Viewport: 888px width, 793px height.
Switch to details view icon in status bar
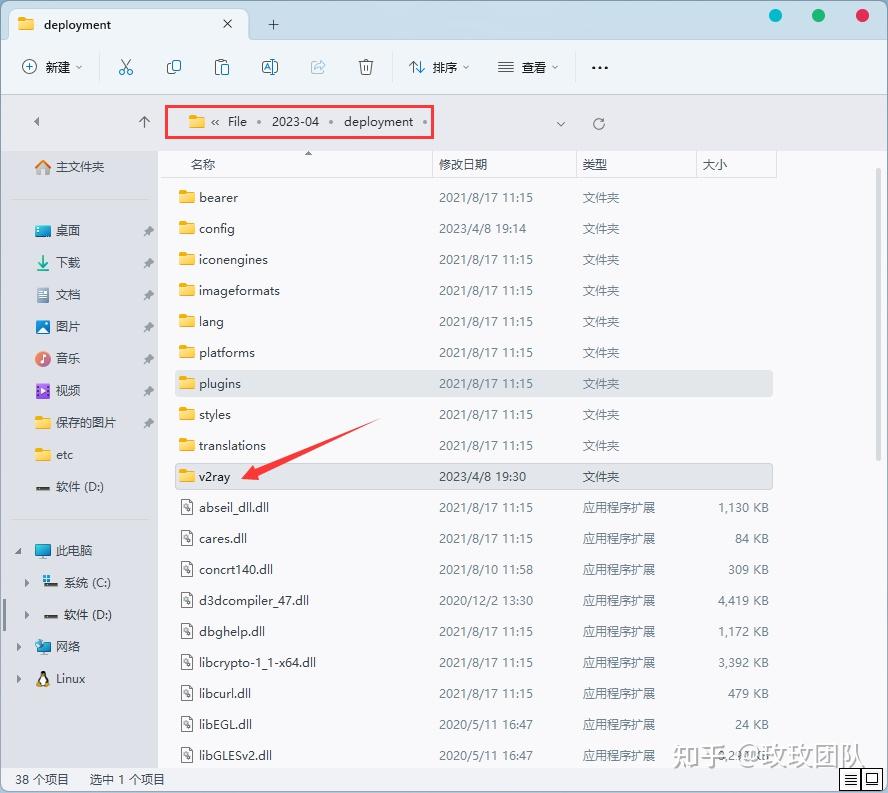(x=851, y=780)
